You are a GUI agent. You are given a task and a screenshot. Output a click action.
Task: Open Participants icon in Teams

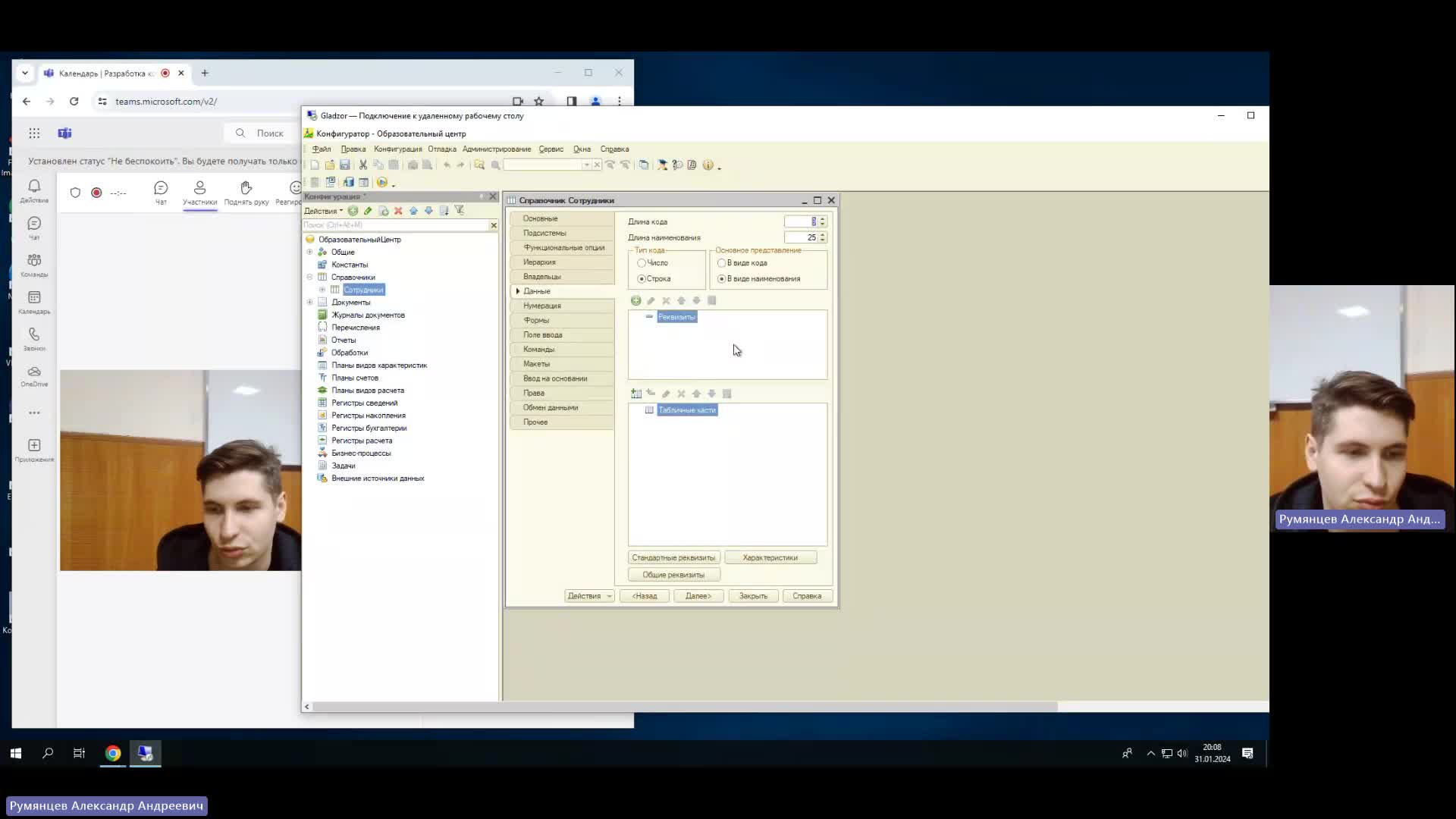pyautogui.click(x=200, y=192)
